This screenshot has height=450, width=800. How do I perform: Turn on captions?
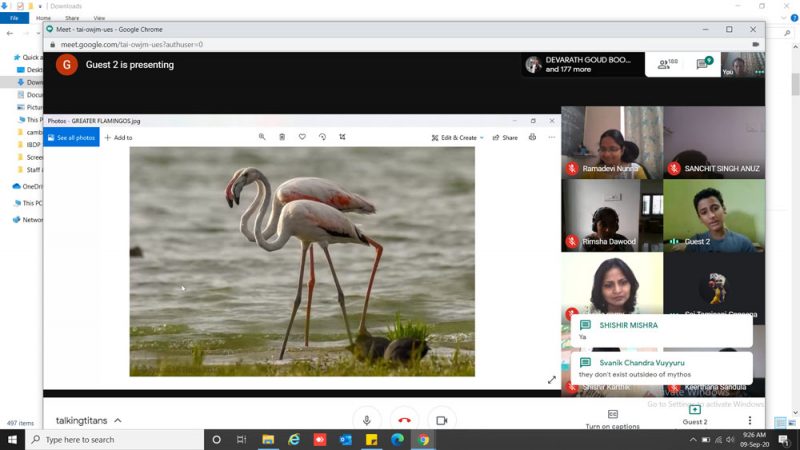point(612,419)
